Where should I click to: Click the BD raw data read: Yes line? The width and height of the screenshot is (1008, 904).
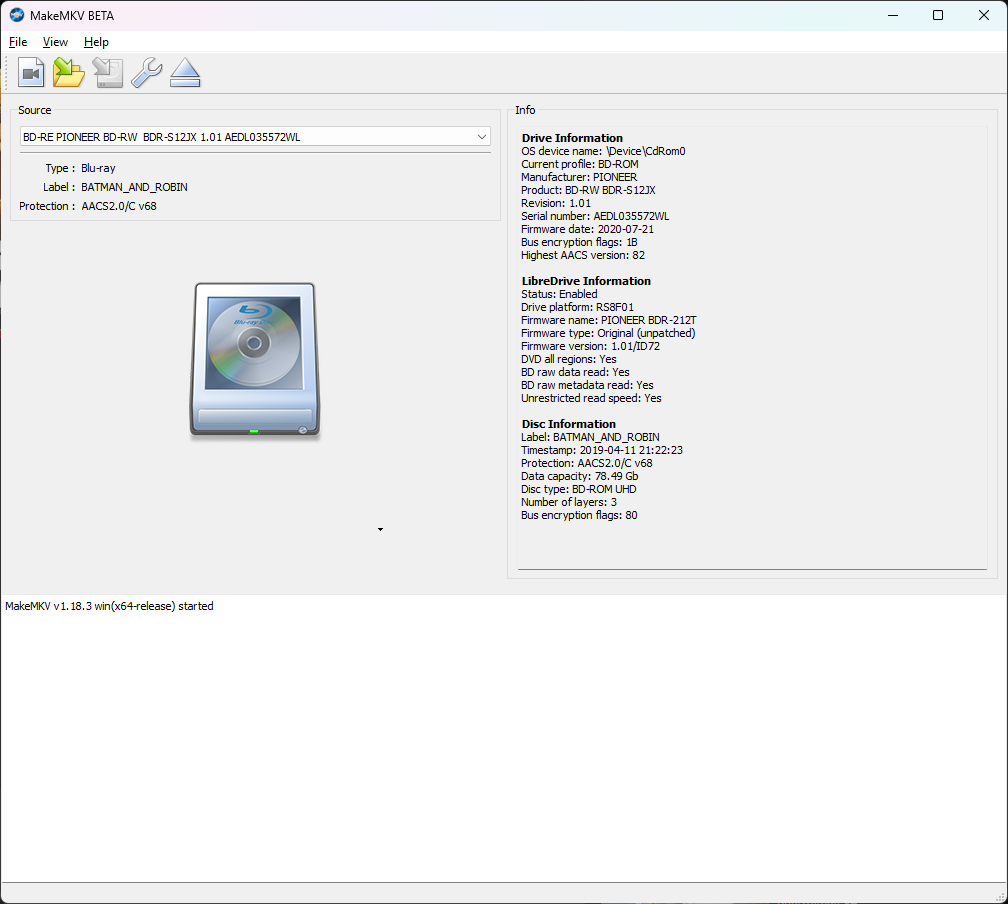tap(575, 372)
